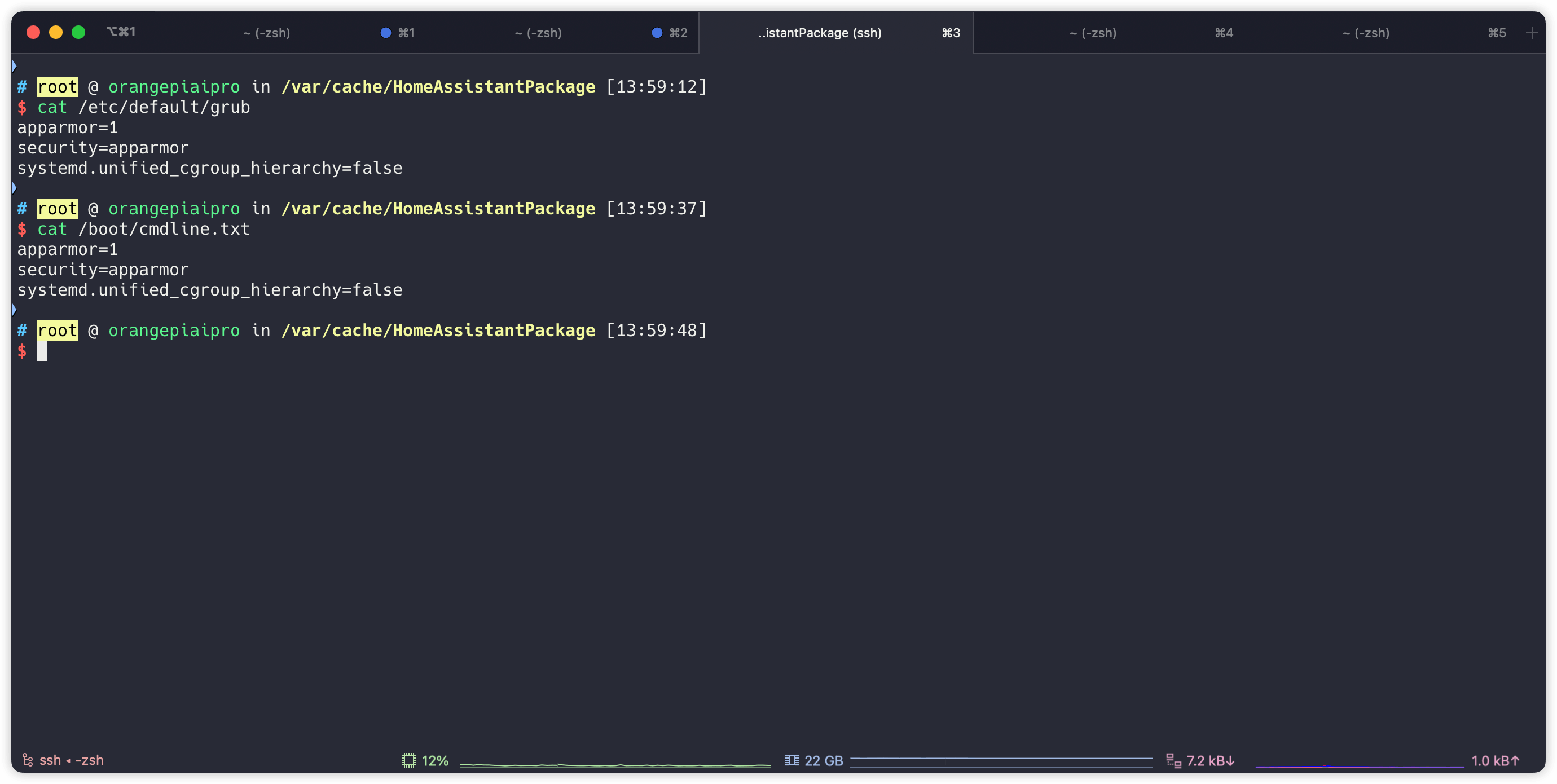Click the upload 1.0 kB indicator
1557x784 pixels.
pos(1494,760)
